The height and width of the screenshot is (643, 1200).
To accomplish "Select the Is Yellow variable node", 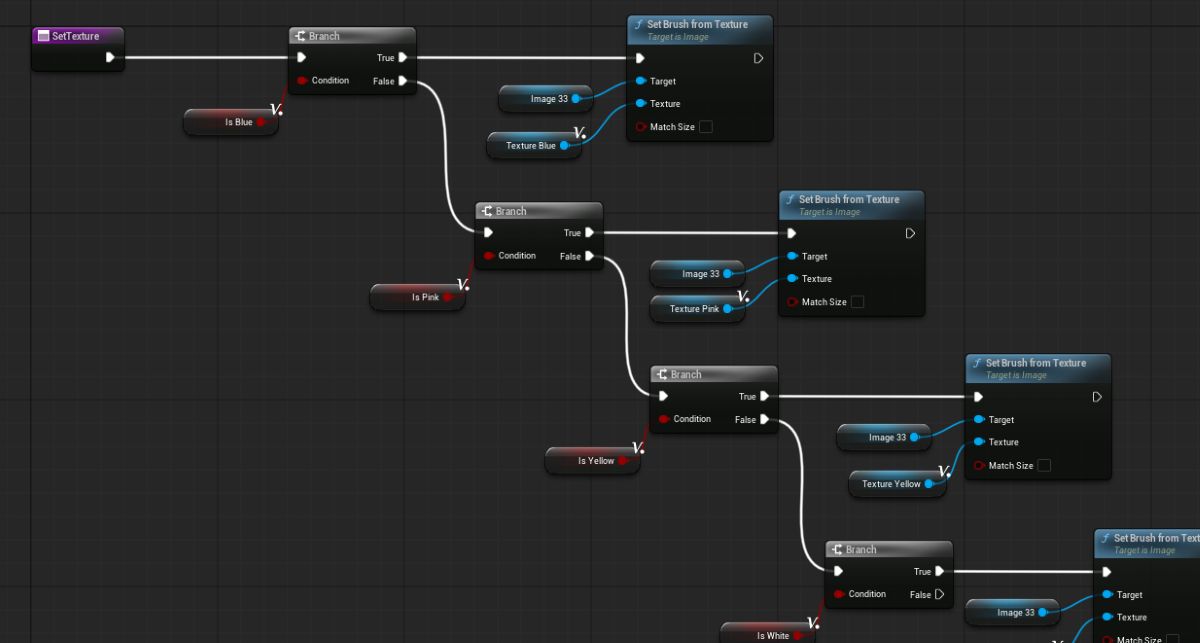I will click(x=590, y=461).
